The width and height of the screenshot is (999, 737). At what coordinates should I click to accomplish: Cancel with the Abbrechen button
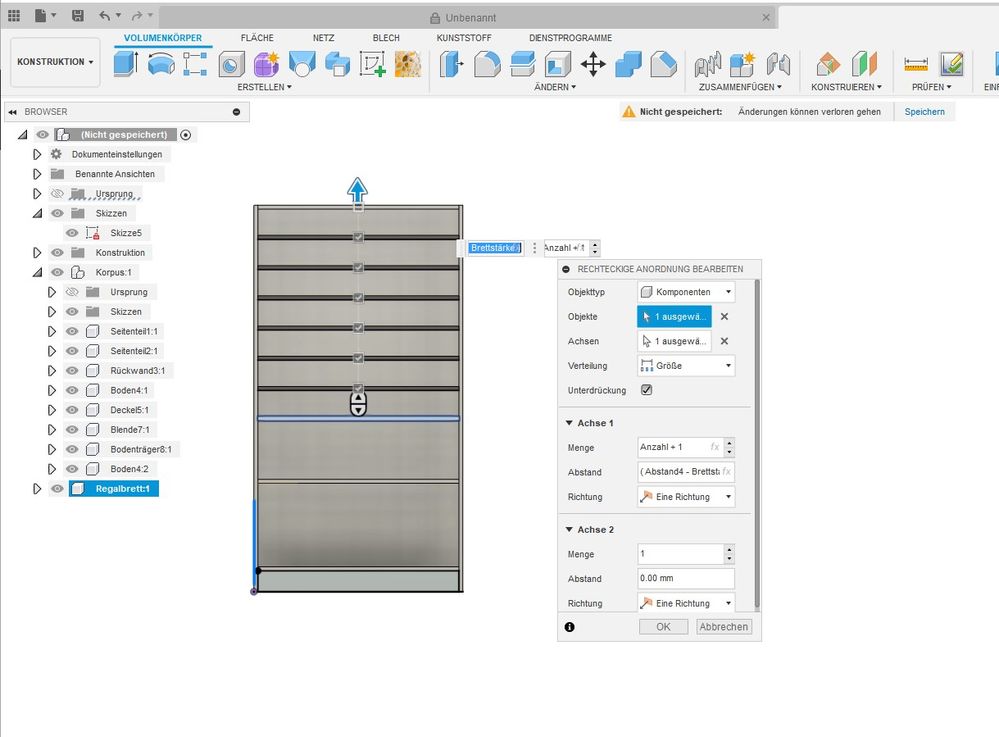(724, 627)
